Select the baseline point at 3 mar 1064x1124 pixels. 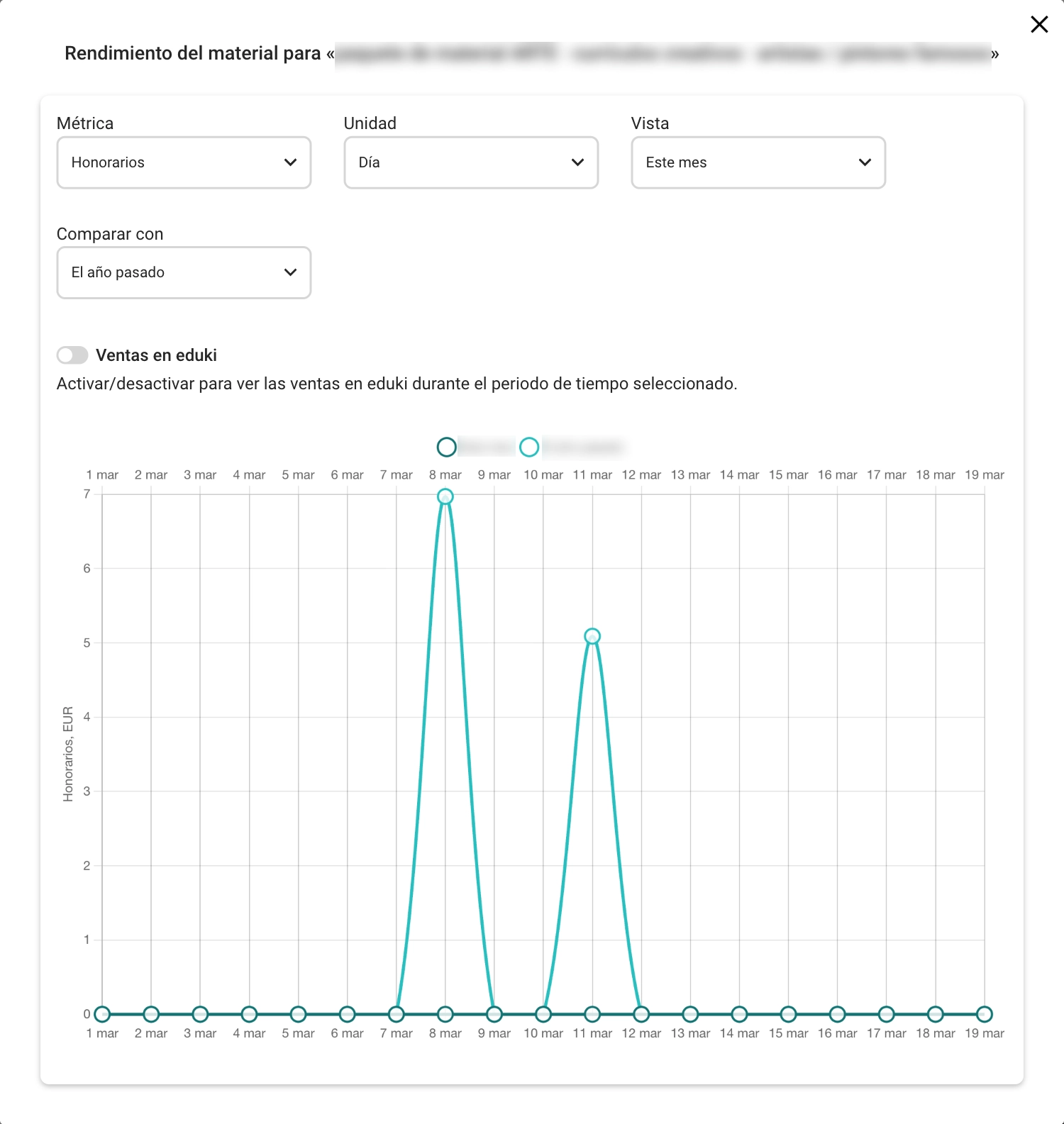tap(200, 1014)
